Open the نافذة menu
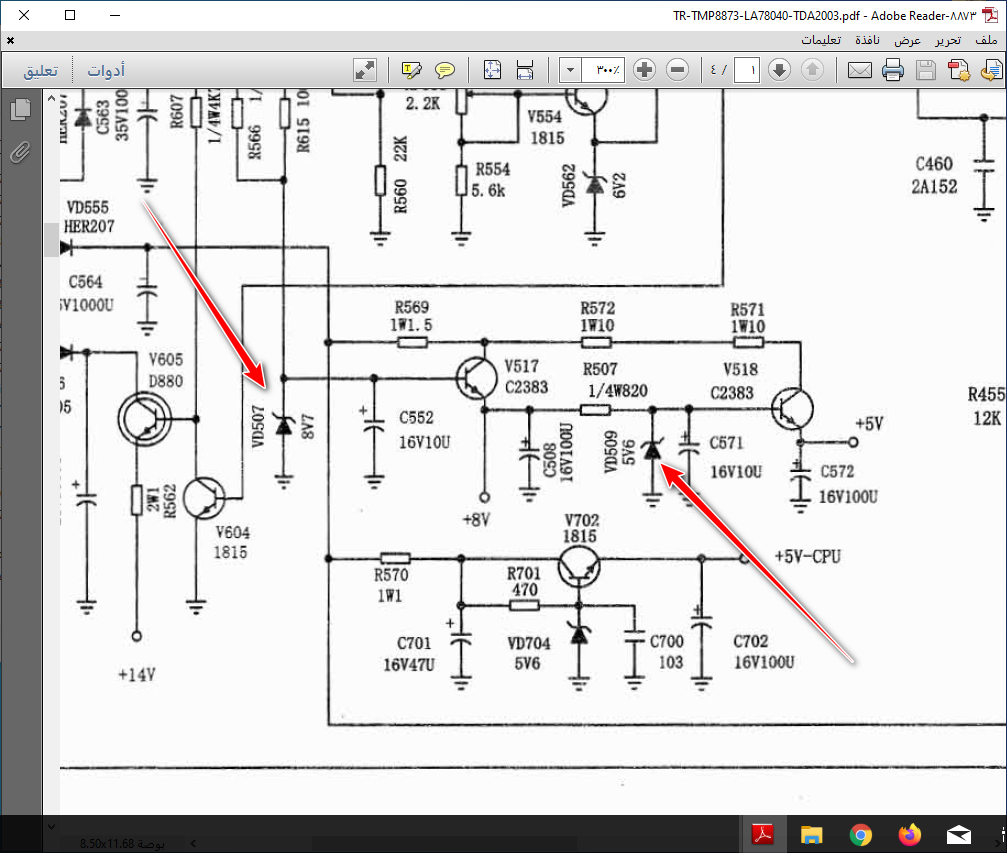Viewport: 1007px width, 853px height. (867, 40)
